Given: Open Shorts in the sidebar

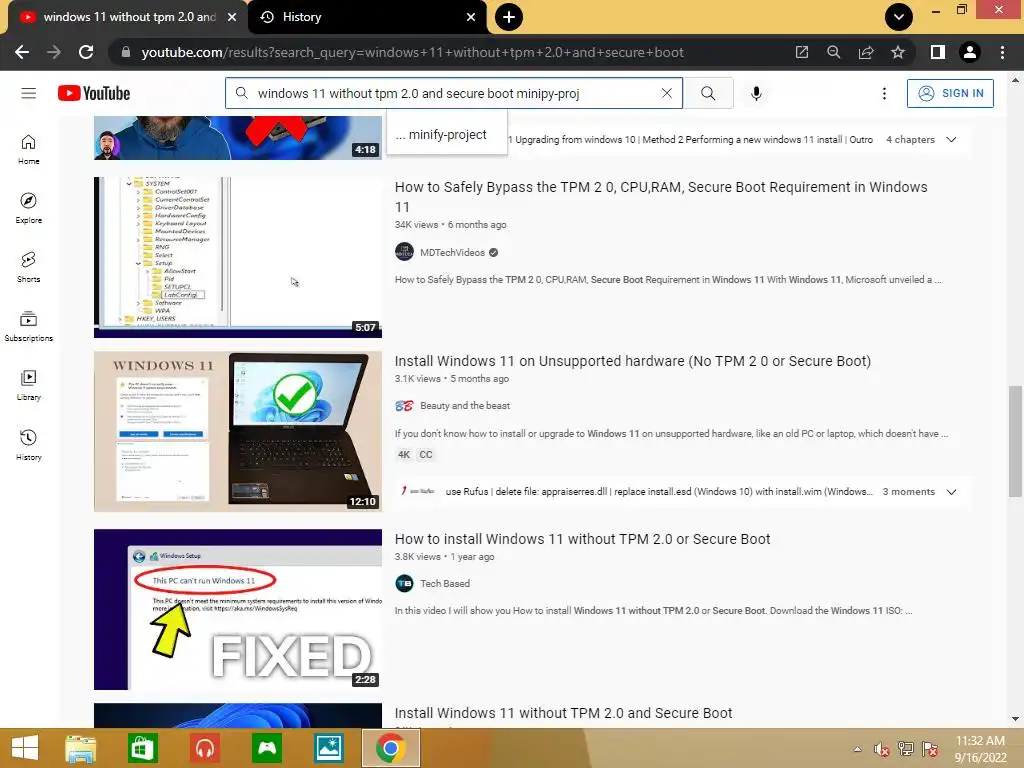Looking at the screenshot, I should click(x=28, y=267).
